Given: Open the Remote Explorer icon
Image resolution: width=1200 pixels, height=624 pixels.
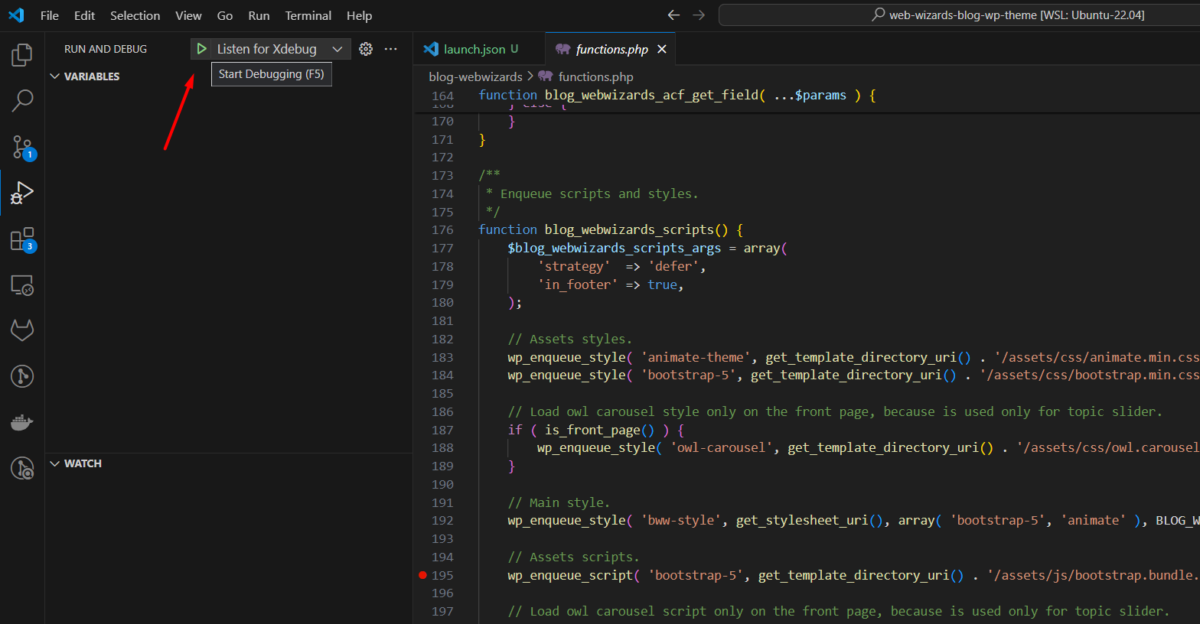Looking at the screenshot, I should [22, 285].
